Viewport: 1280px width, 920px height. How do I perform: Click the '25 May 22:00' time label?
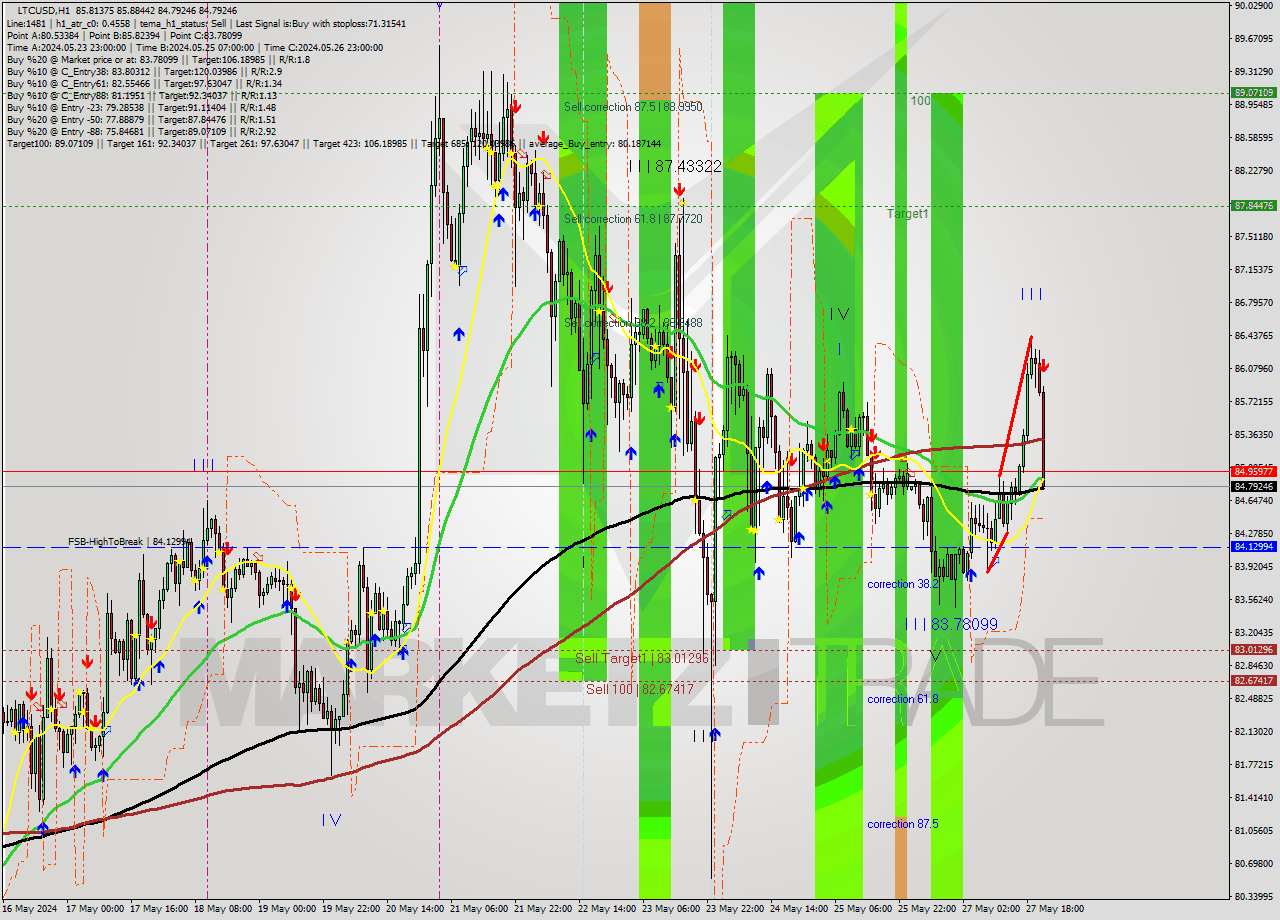[927, 909]
